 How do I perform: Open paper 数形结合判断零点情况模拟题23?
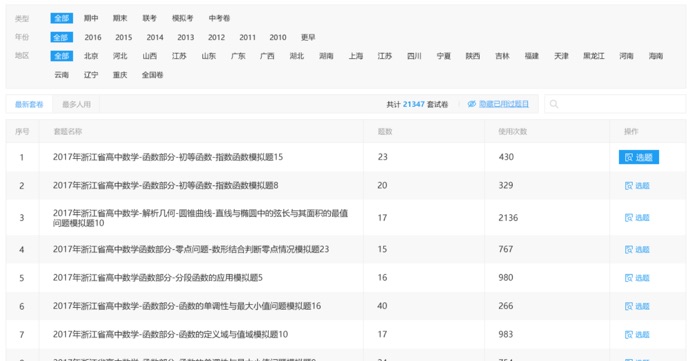[191, 249]
